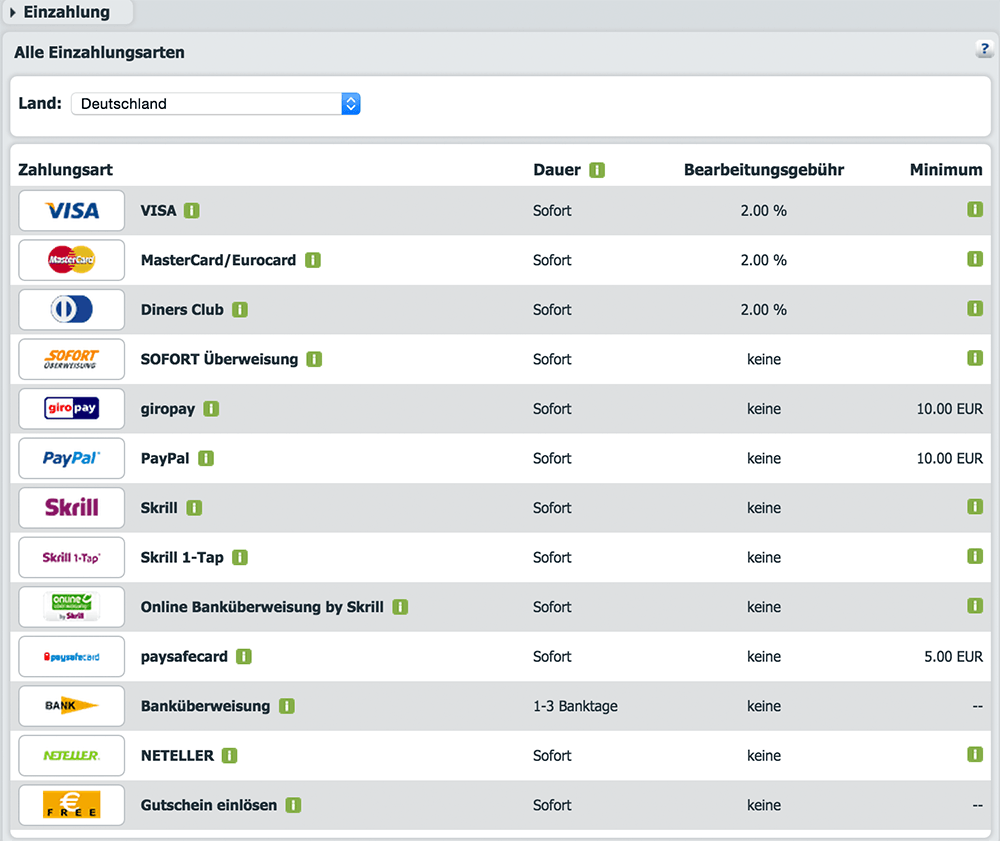
Task: Select the MasterCard logo thumbnail
Action: [71, 260]
